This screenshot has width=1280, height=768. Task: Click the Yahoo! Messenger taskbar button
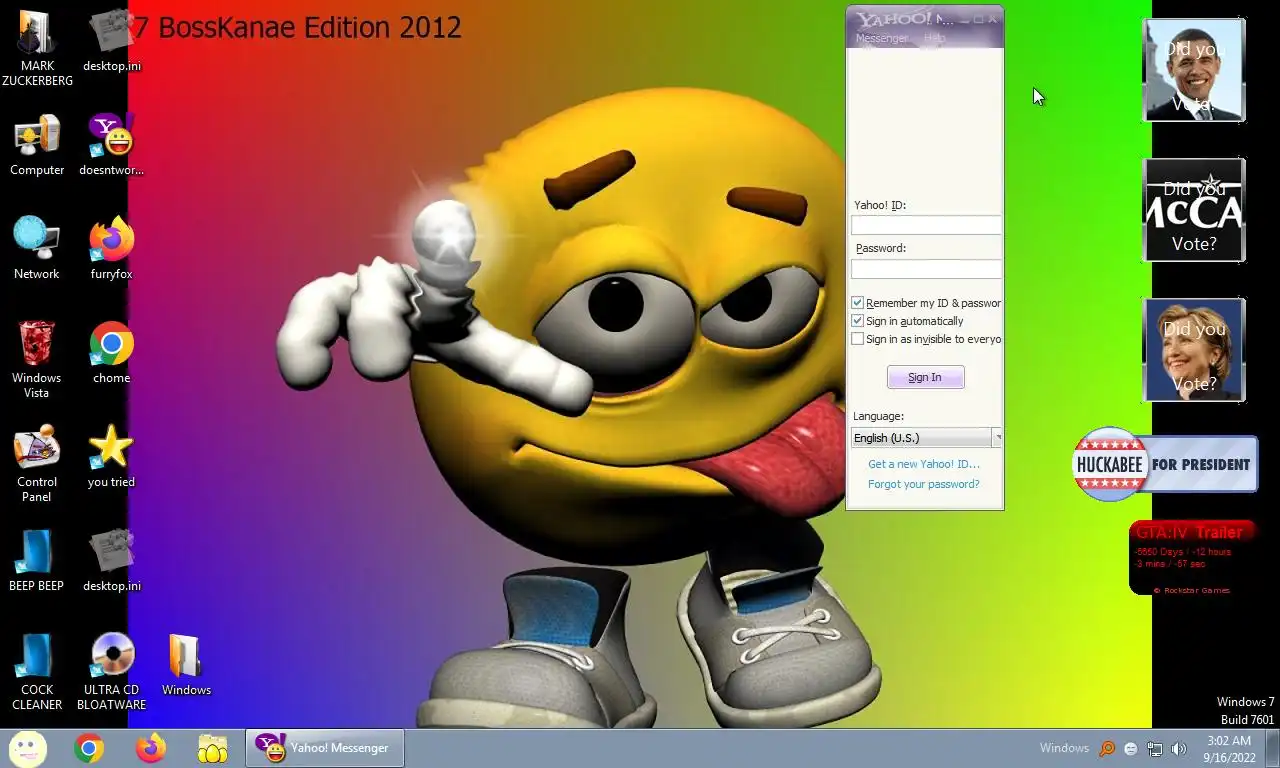325,748
